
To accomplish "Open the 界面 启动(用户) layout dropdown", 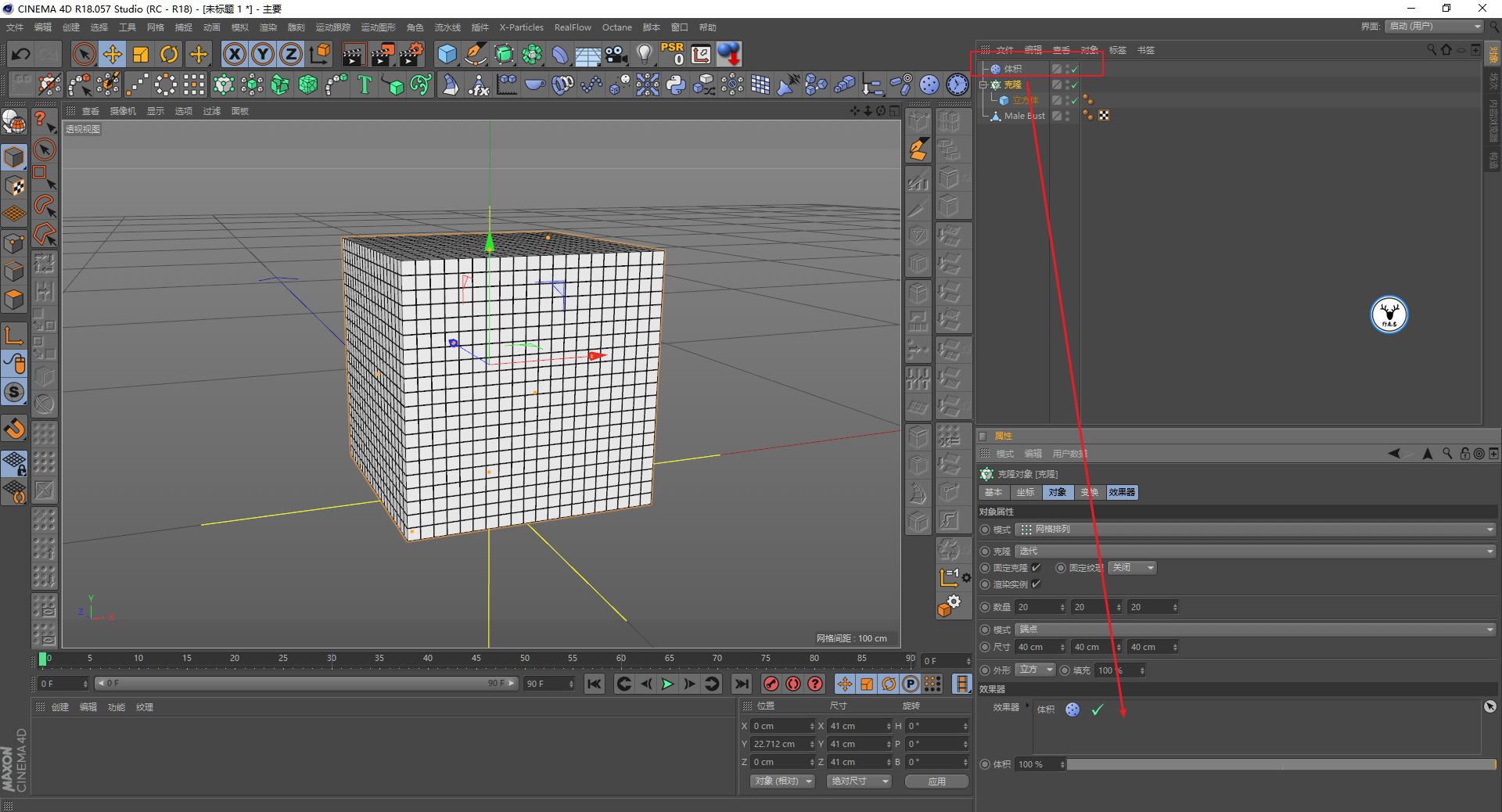I will click(x=1435, y=27).
